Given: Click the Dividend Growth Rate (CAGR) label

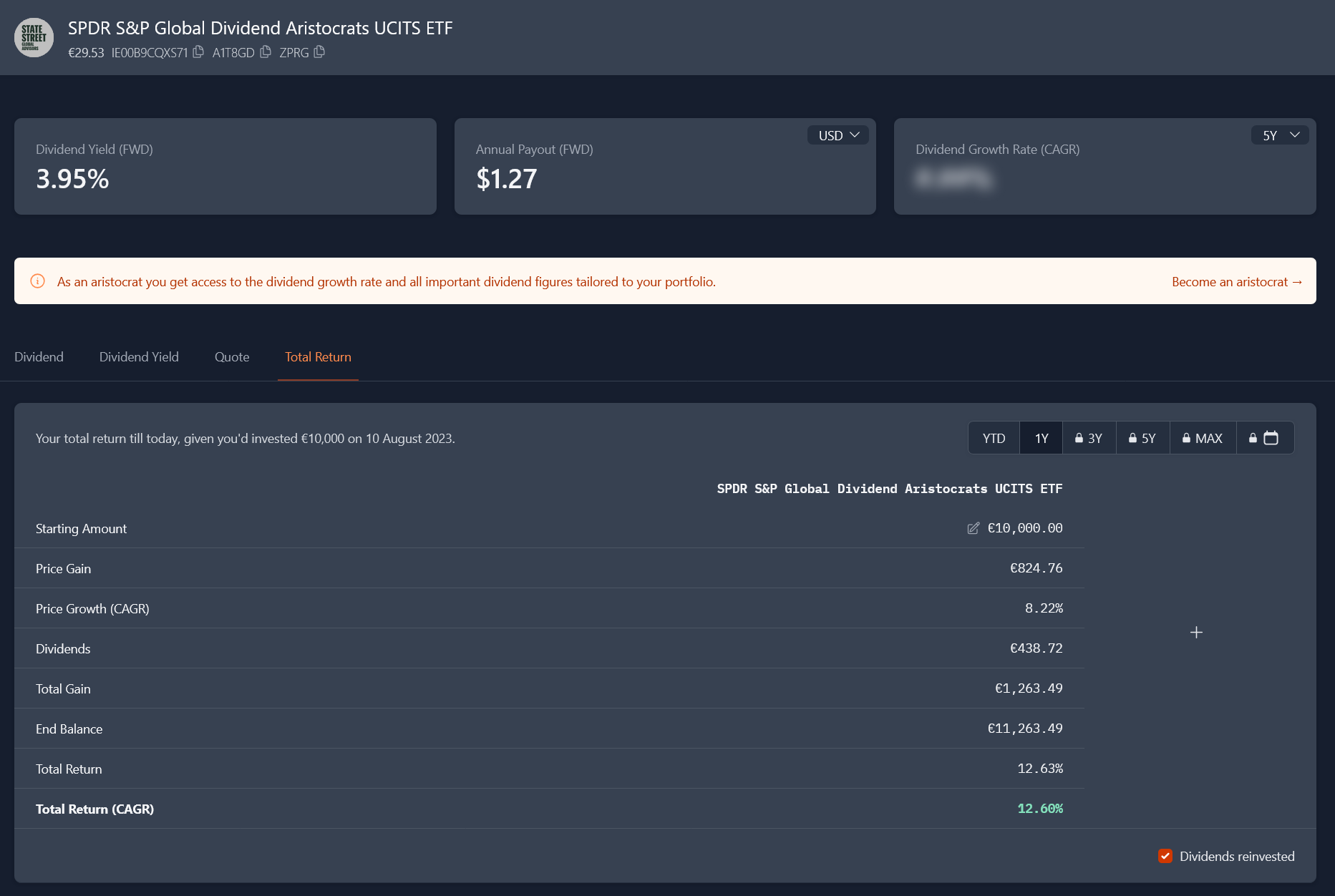Looking at the screenshot, I should coord(998,150).
